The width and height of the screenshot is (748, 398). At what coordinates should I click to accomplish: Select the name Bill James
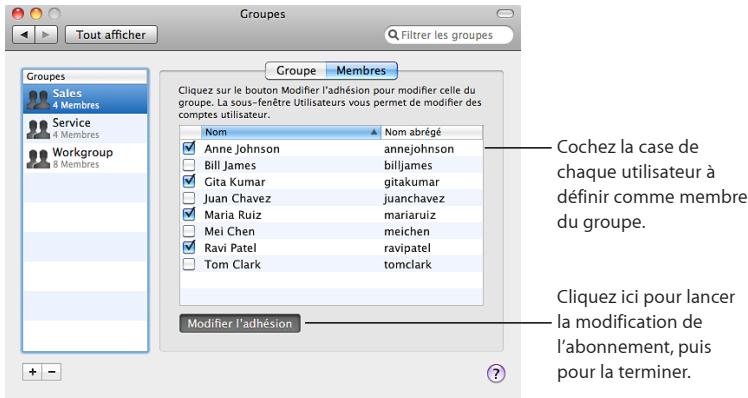point(230,166)
